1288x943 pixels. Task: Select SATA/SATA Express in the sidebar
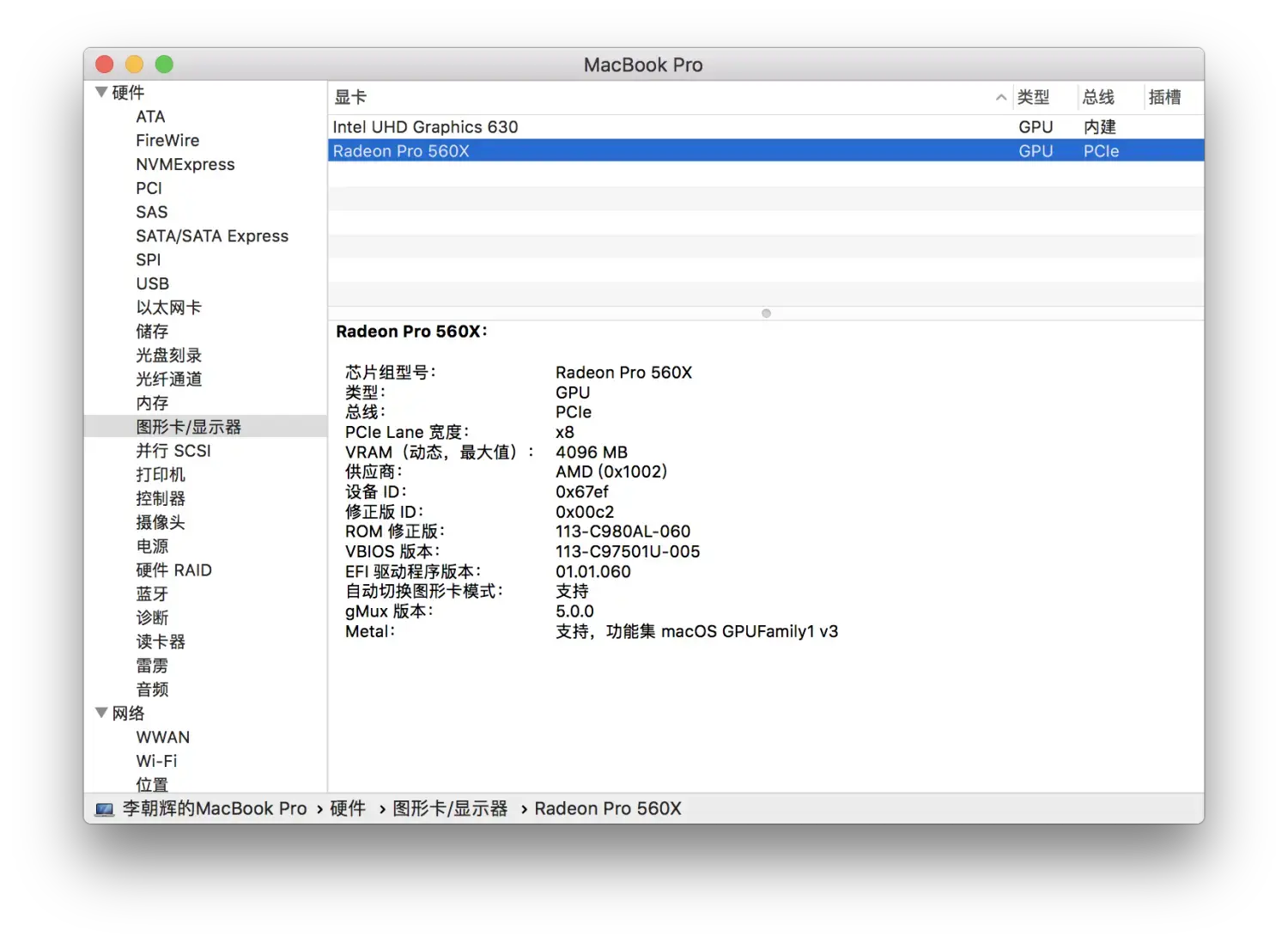[x=212, y=235]
